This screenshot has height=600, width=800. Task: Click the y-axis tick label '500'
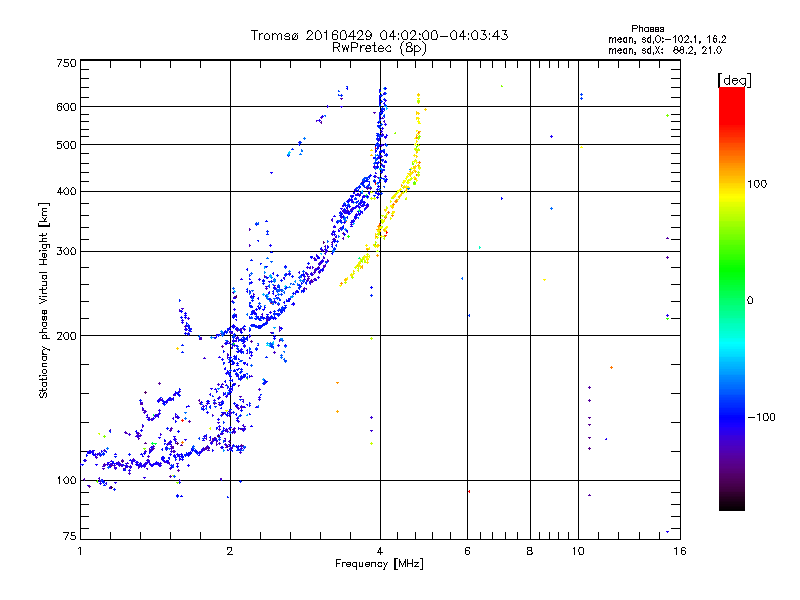coord(66,145)
